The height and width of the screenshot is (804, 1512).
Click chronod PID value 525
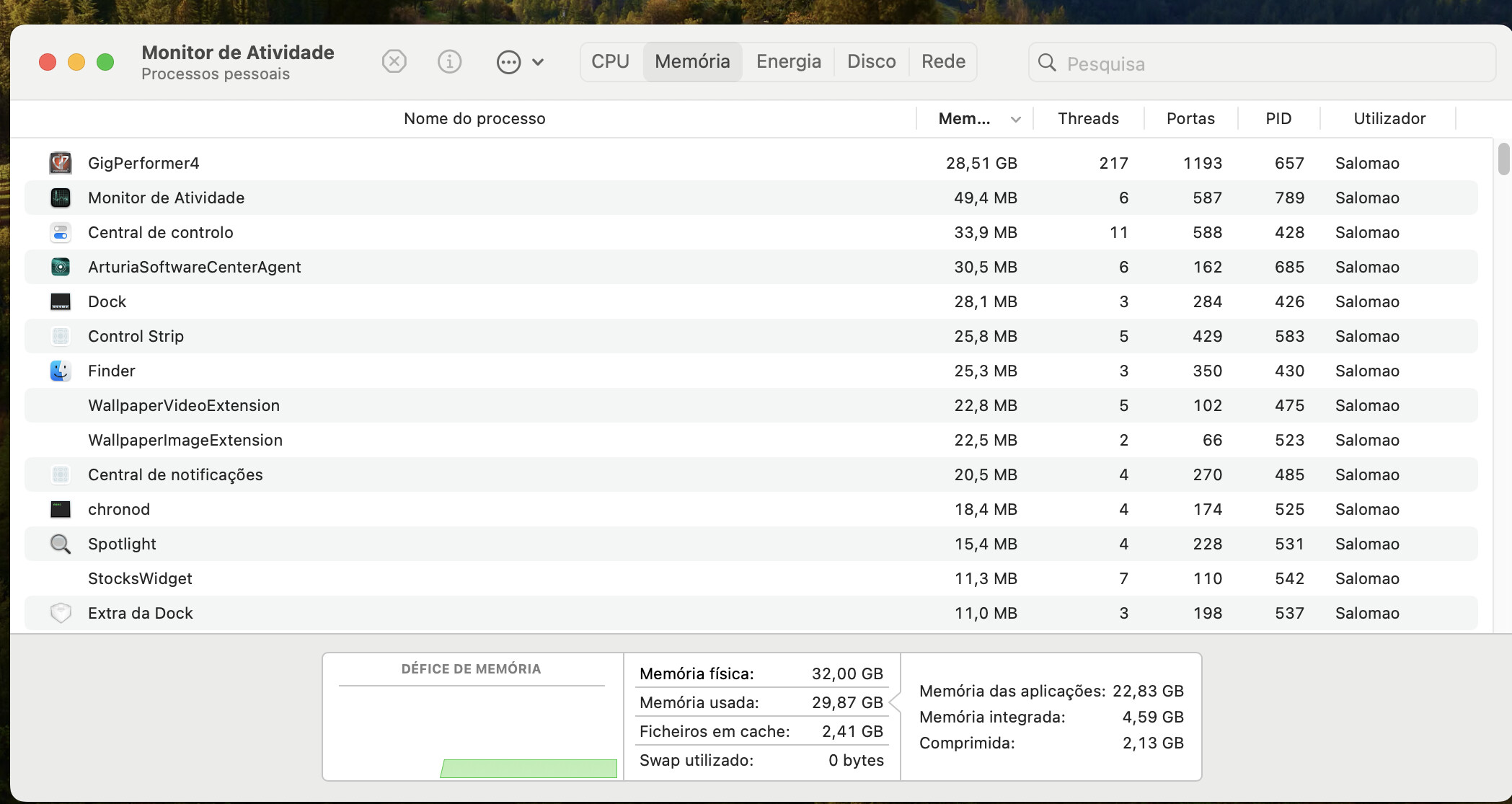click(x=1289, y=509)
